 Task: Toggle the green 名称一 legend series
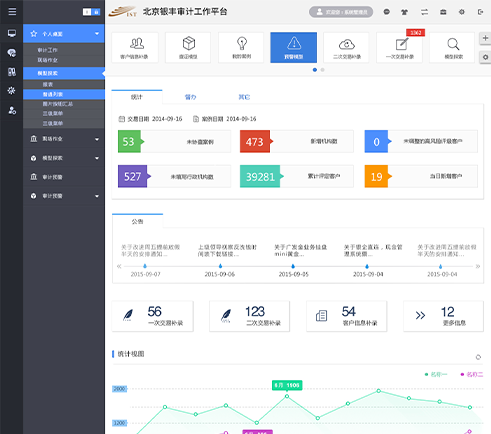(436, 374)
